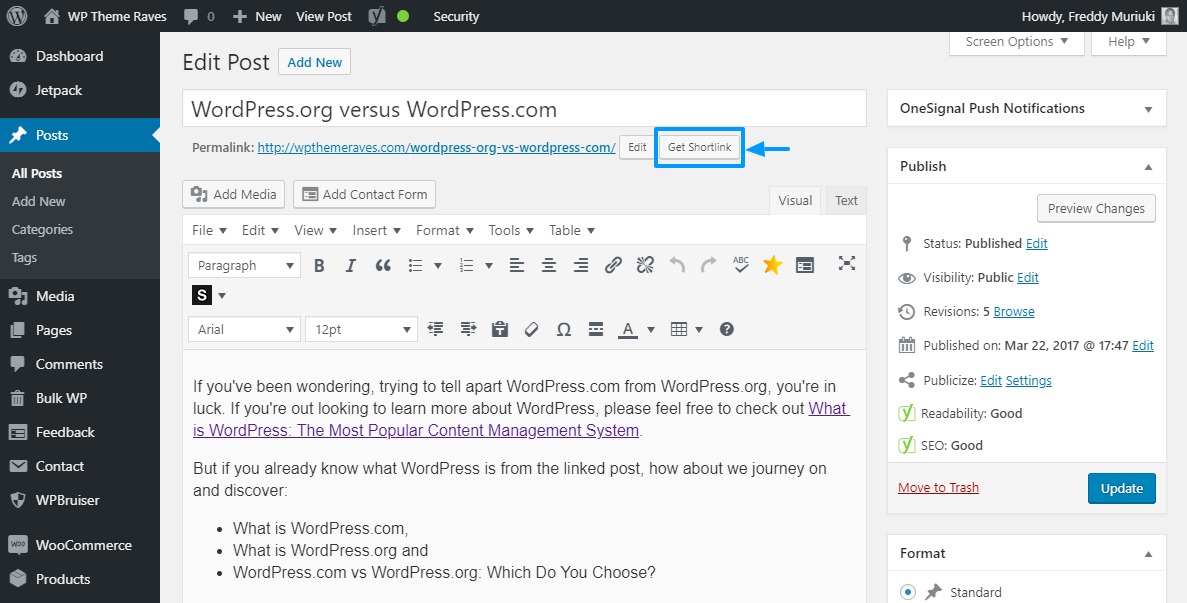Open the 12pt font size dropdown
This screenshot has width=1187, height=603.
[361, 330]
